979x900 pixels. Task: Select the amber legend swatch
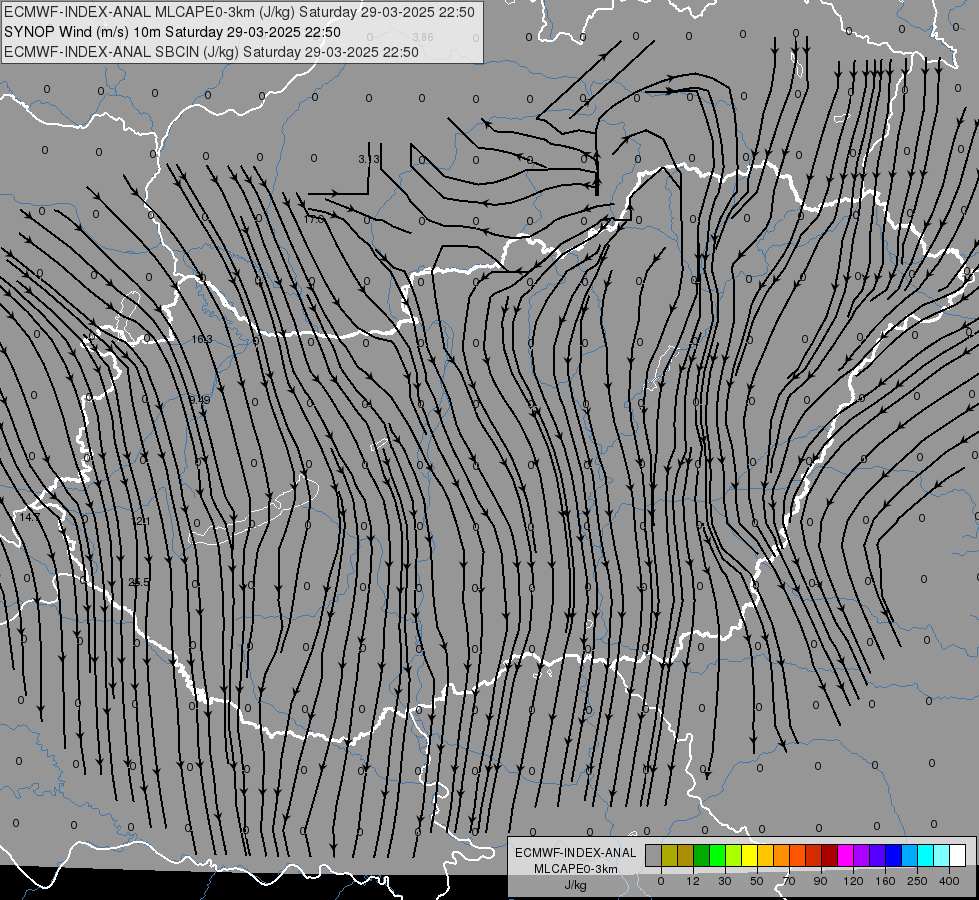pos(766,855)
